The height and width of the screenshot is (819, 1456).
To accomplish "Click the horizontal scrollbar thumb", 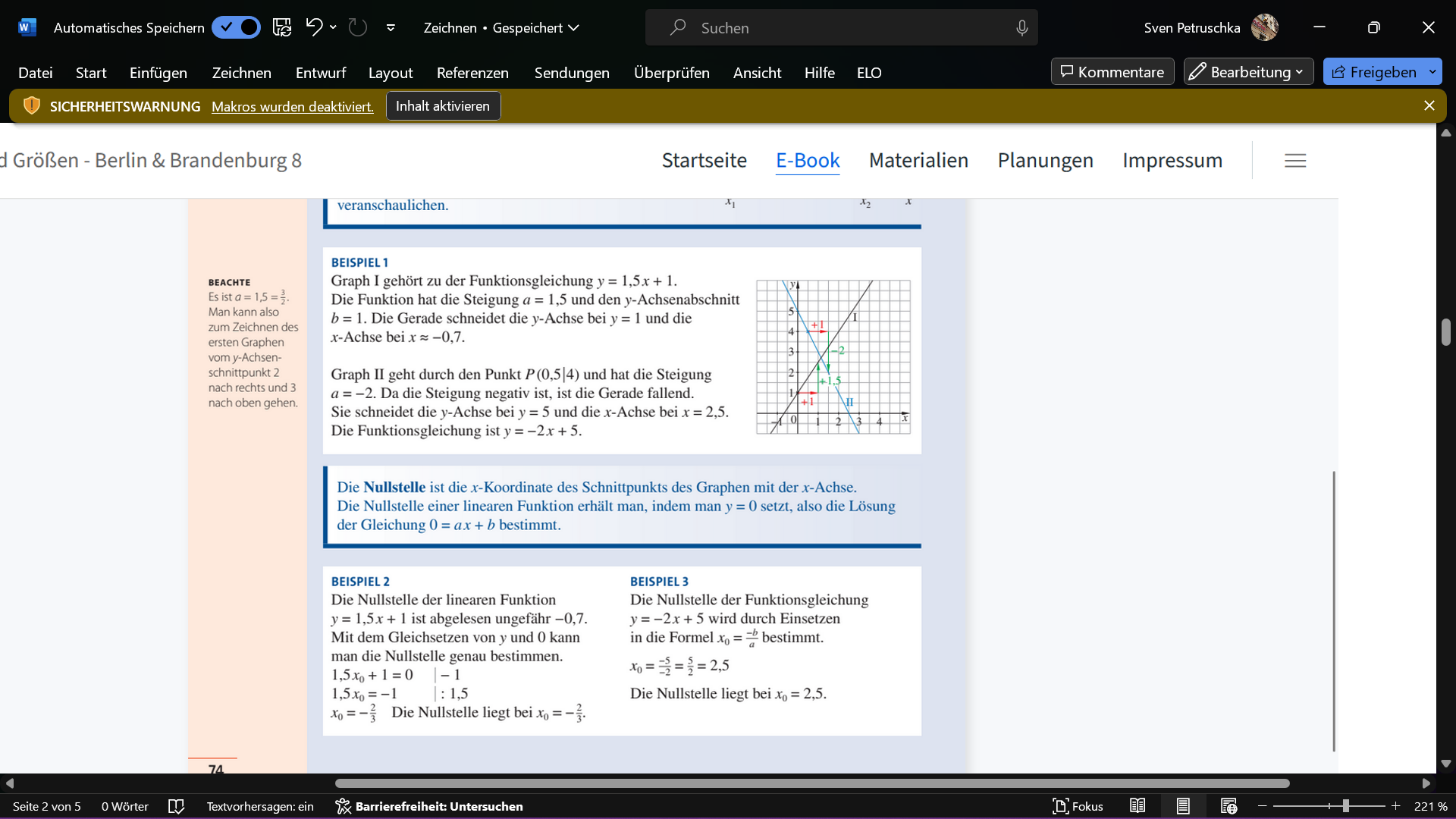I will [812, 783].
